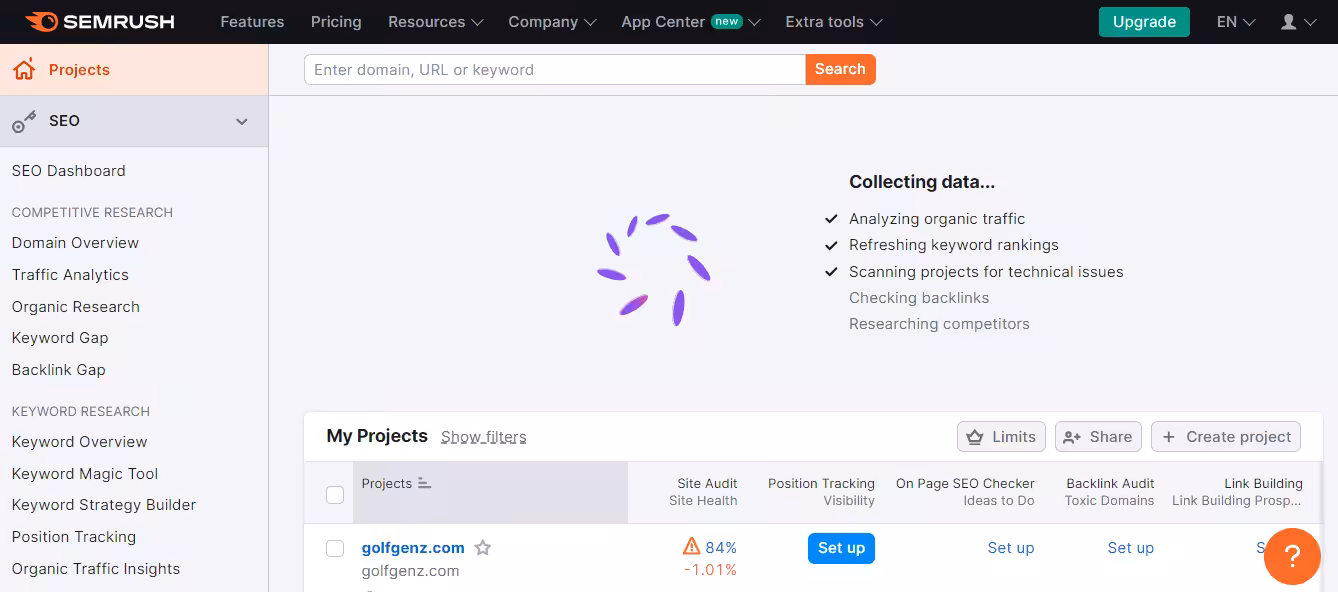Open Backlink Gap tool
The height and width of the screenshot is (592, 1338).
pos(59,370)
